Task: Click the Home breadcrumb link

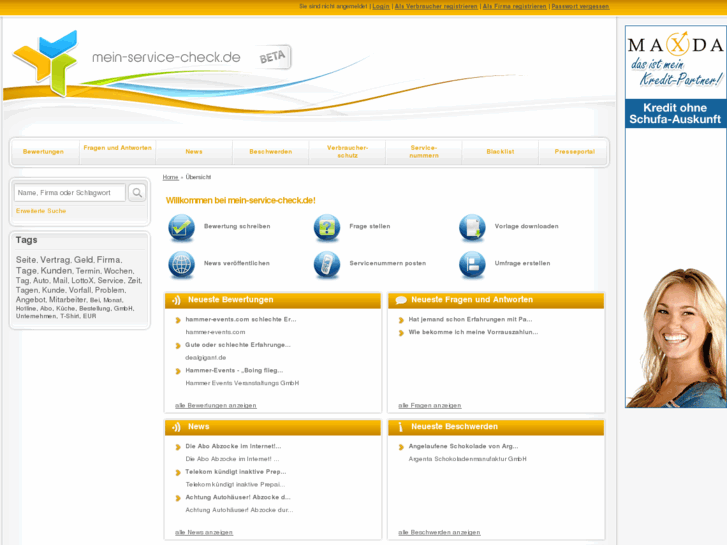Action: tap(170, 177)
